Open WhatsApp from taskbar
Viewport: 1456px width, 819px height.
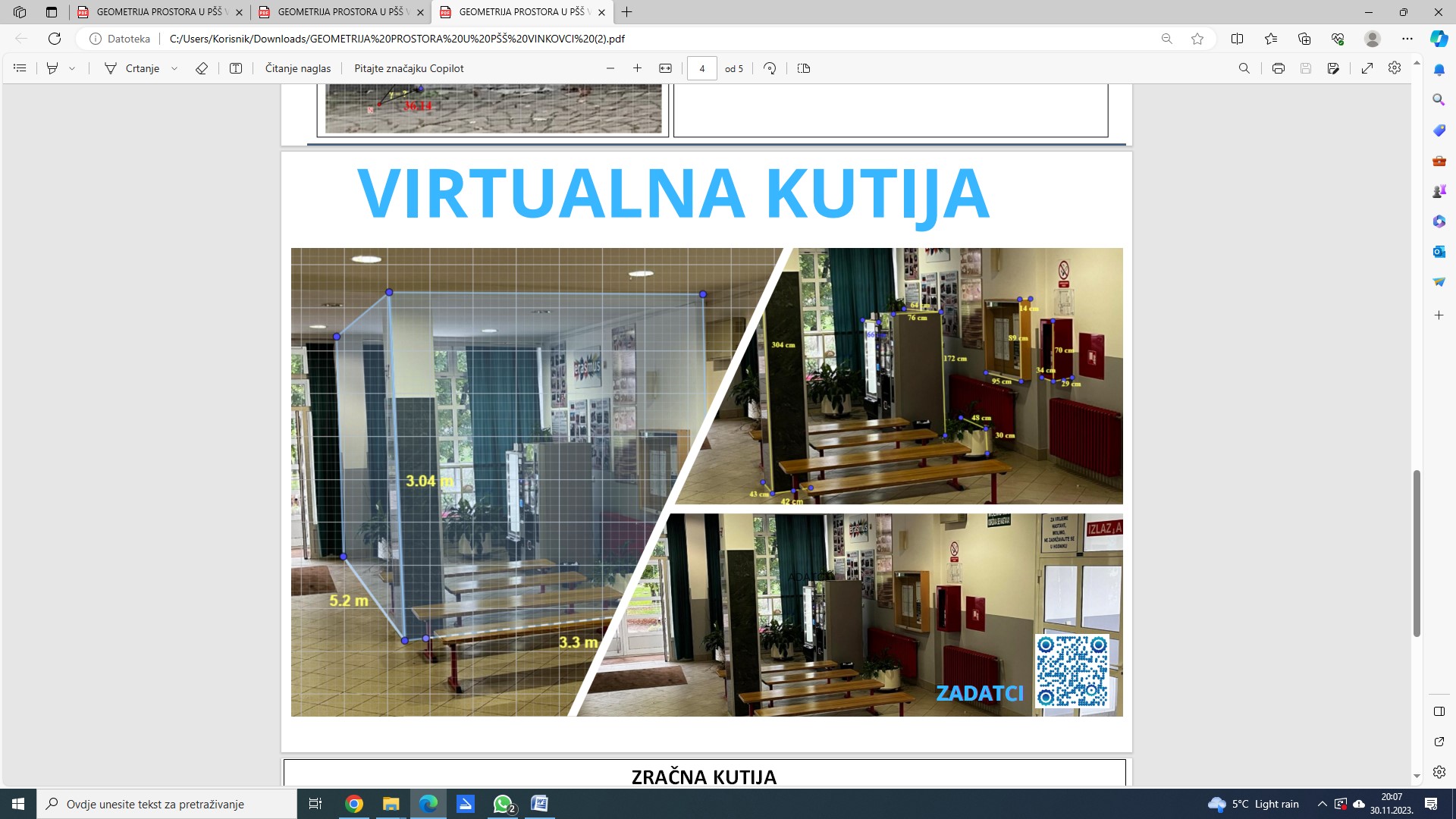pyautogui.click(x=503, y=804)
